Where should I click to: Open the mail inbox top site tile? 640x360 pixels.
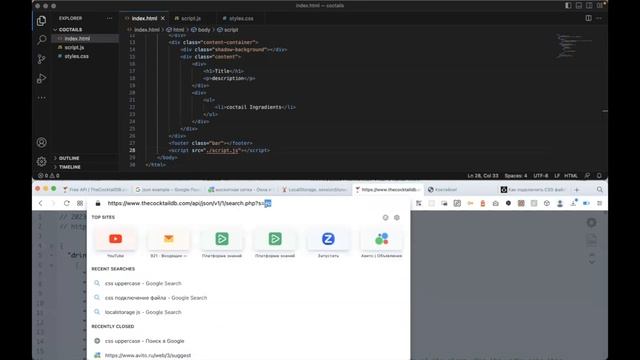click(169, 243)
